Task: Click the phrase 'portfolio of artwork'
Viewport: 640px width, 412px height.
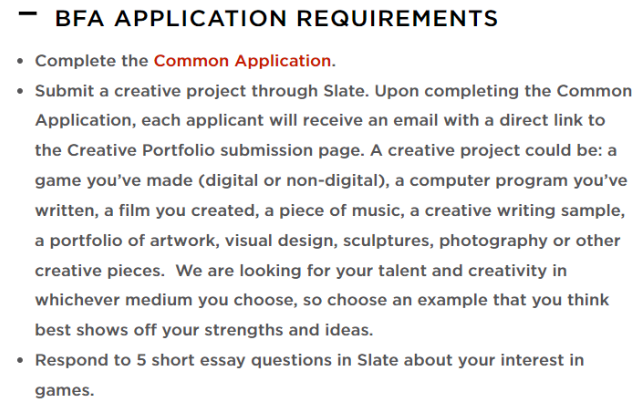Action: 135,241
